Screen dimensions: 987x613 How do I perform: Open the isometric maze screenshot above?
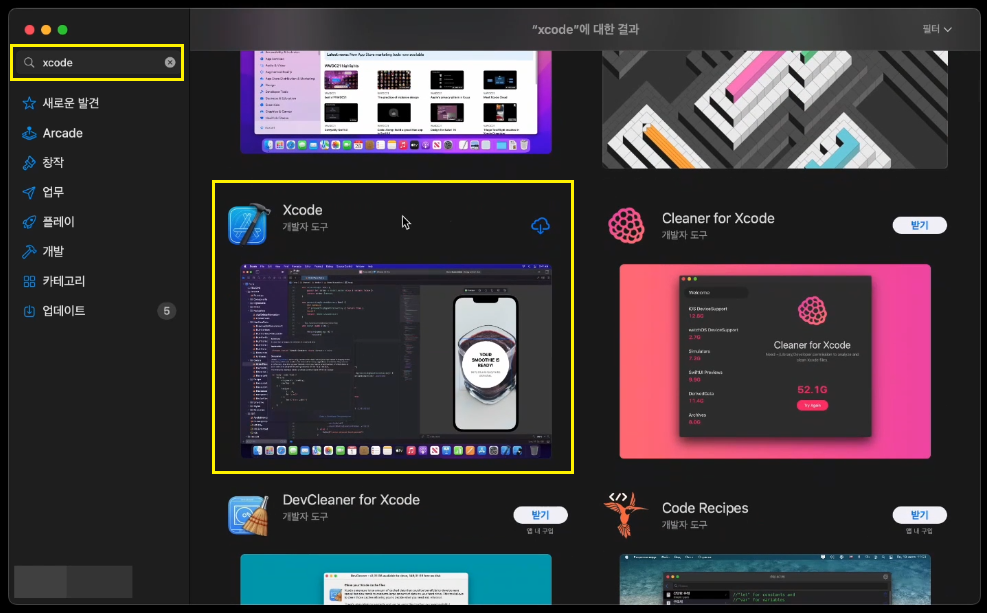[x=775, y=110]
